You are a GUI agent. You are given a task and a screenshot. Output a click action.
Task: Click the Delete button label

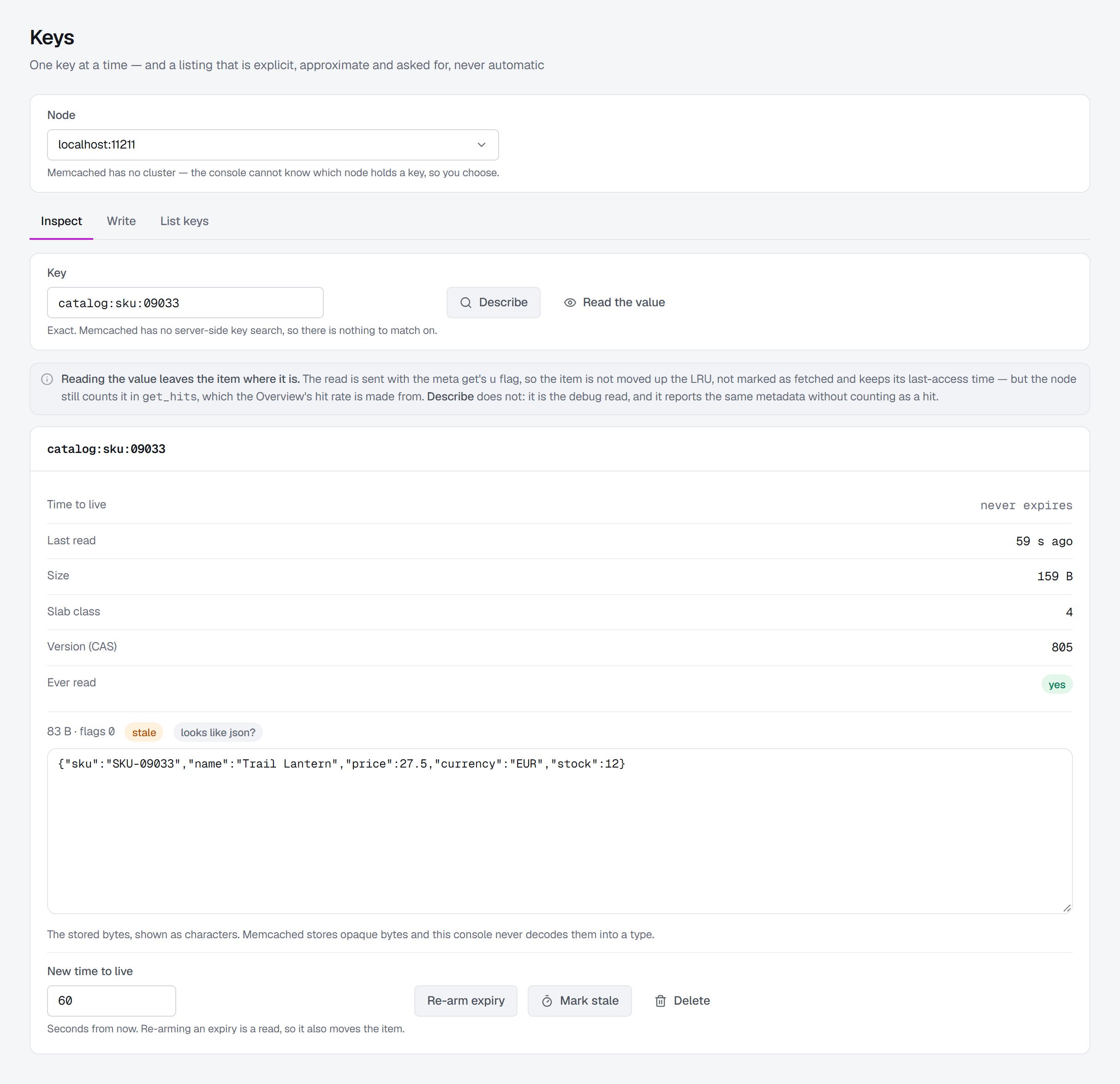coord(691,1001)
